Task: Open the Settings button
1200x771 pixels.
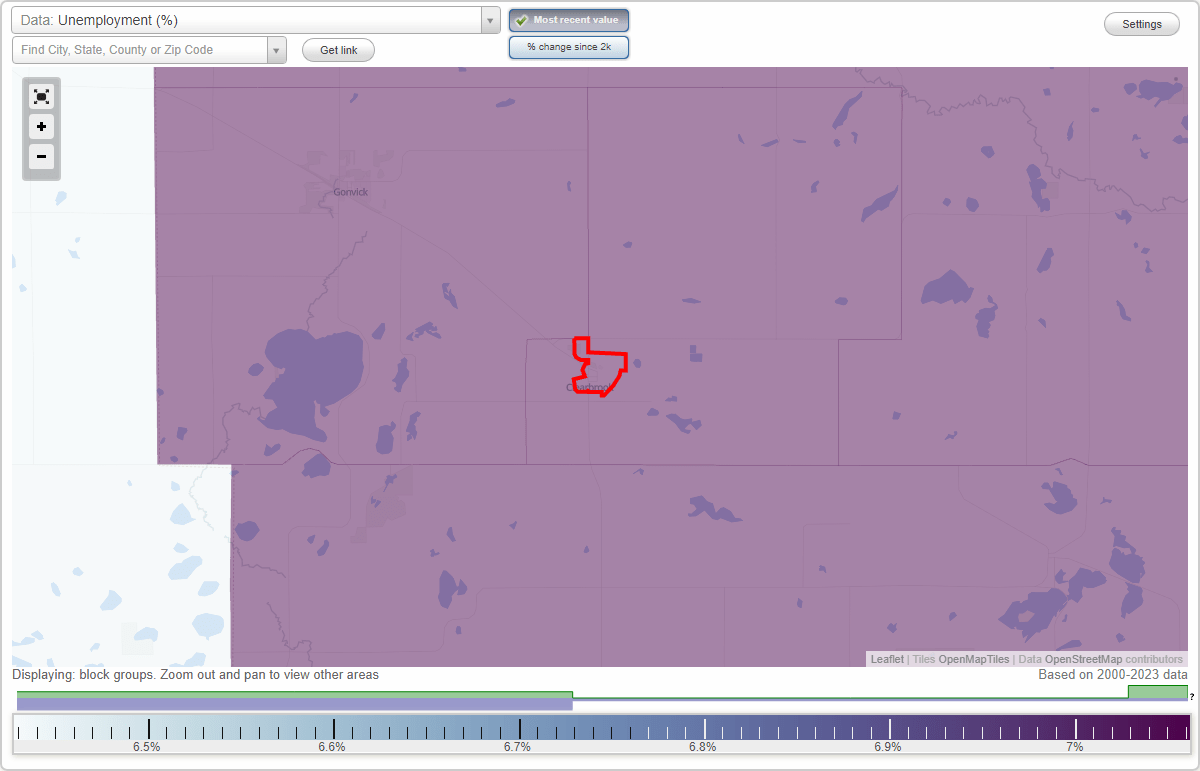Action: click(1142, 25)
